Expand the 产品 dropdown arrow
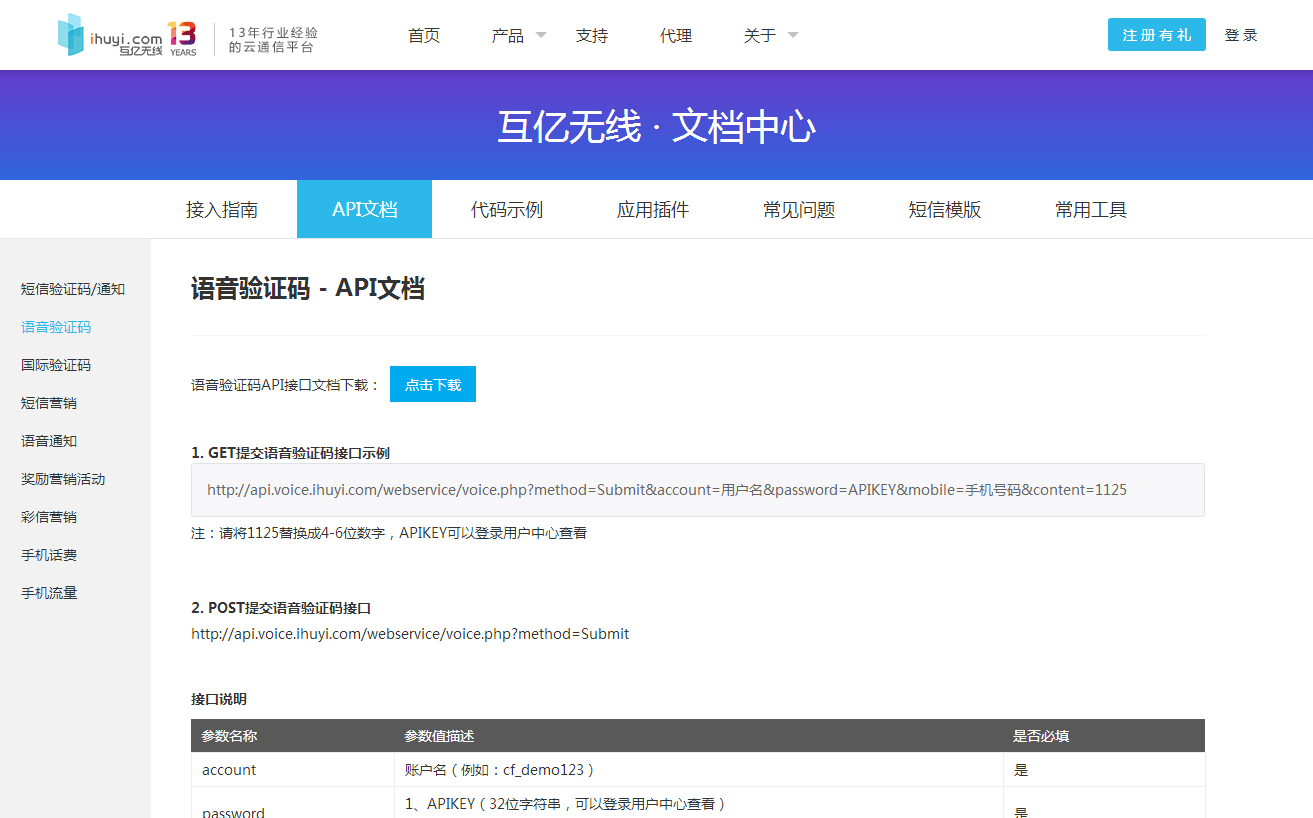 [541, 35]
